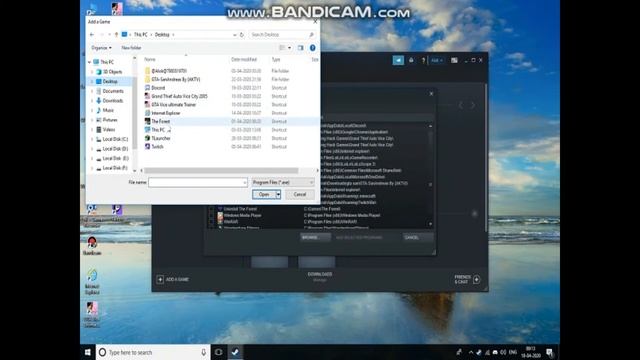Open the Windows Start menu
The height and width of the screenshot is (360, 640).
(x=88, y=352)
